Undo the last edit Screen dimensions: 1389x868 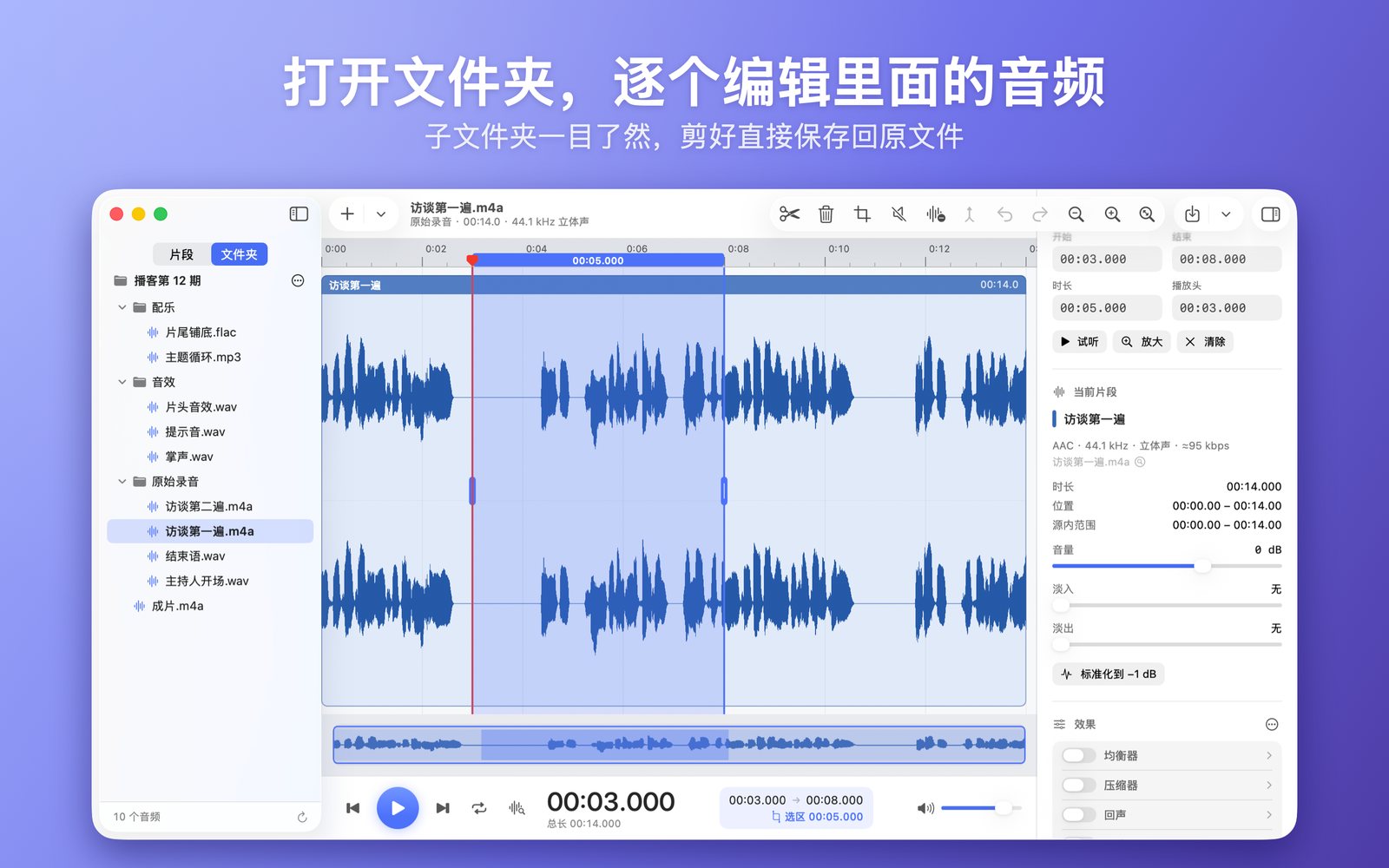[x=1004, y=214]
